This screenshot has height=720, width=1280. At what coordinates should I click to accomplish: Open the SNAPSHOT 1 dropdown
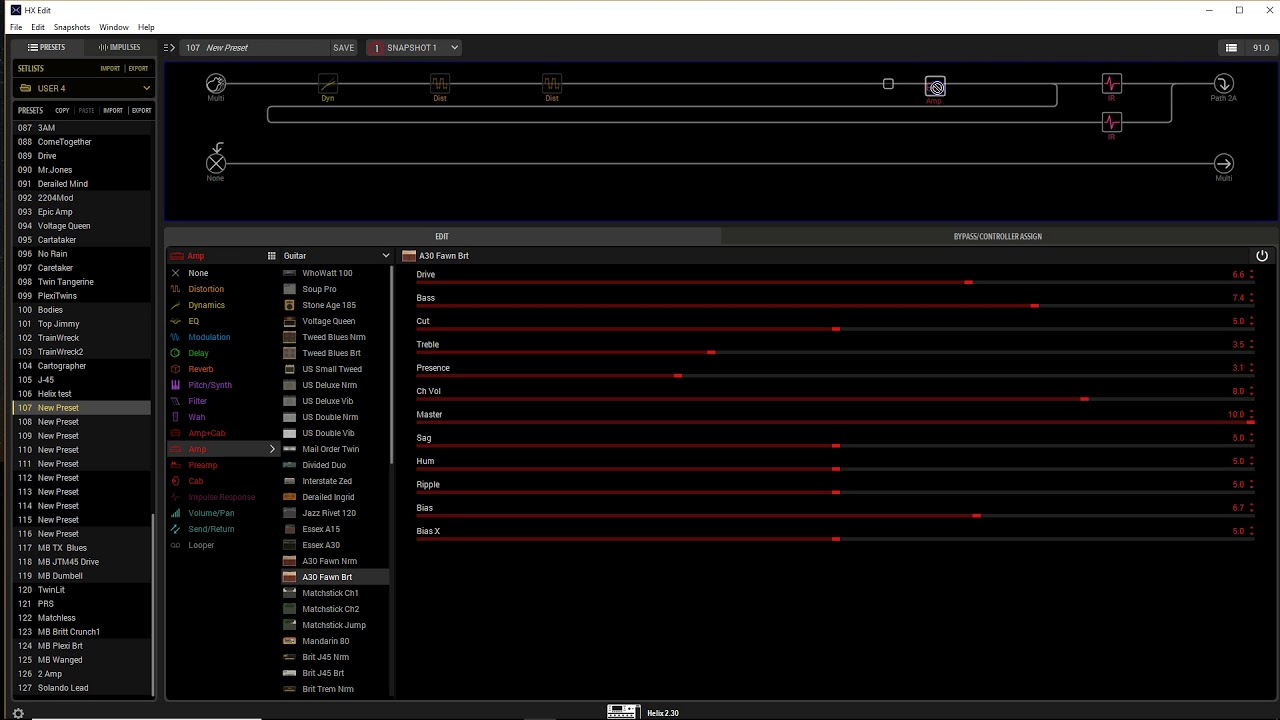point(415,48)
